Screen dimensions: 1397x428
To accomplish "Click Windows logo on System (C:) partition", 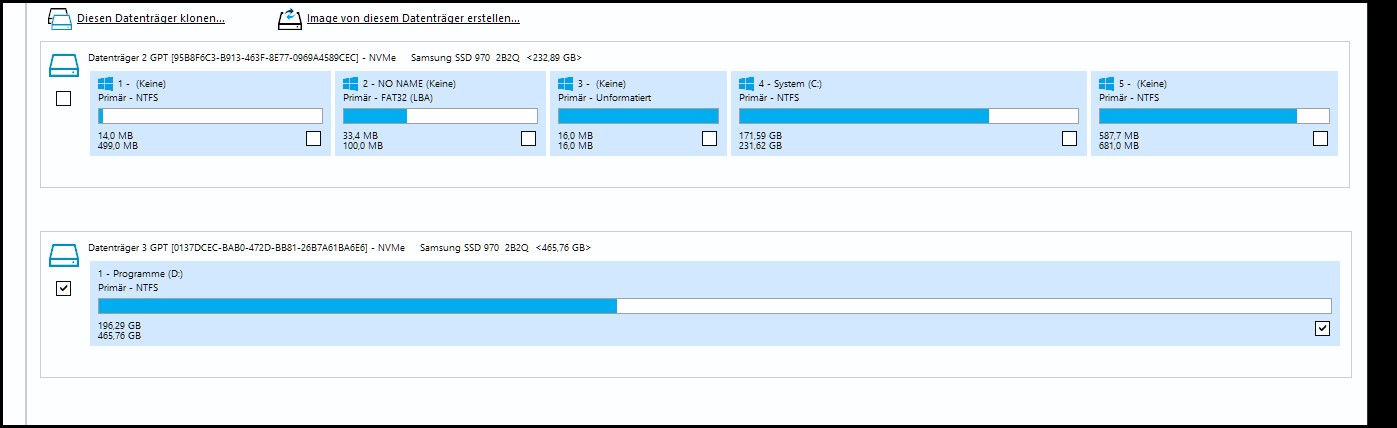I will [746, 84].
